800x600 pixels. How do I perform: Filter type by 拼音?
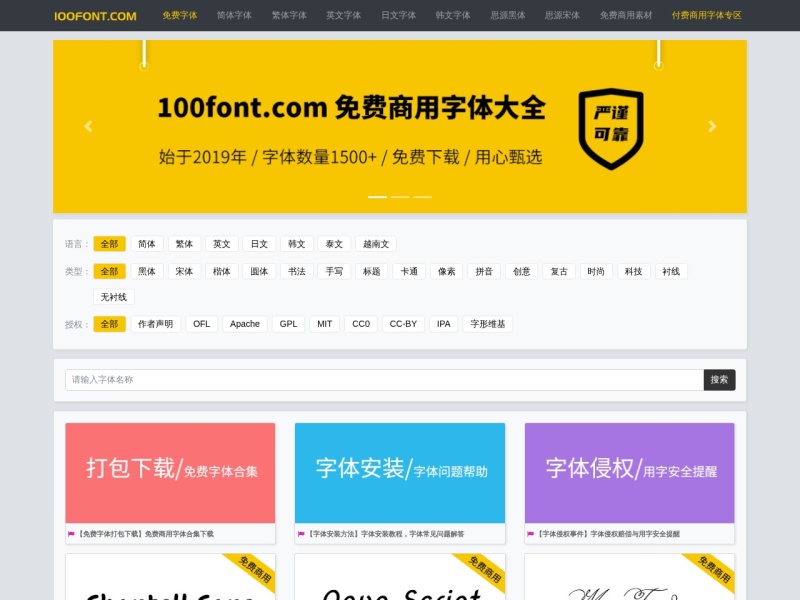coord(484,271)
